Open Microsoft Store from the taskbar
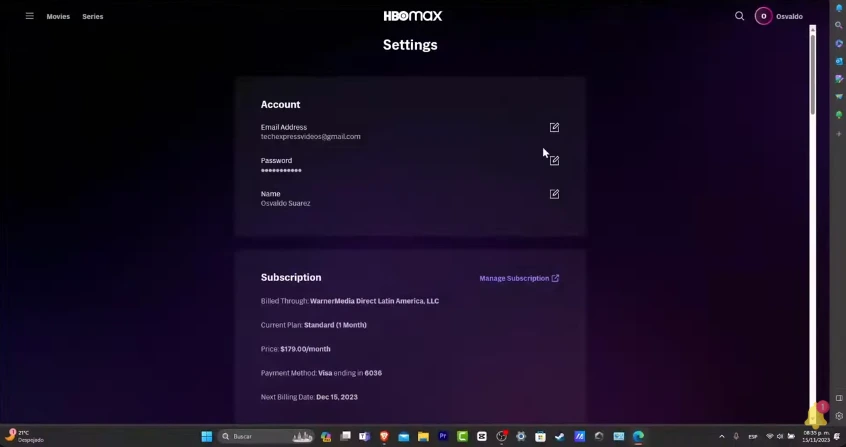Viewport: 846px width, 447px height. [x=541, y=436]
